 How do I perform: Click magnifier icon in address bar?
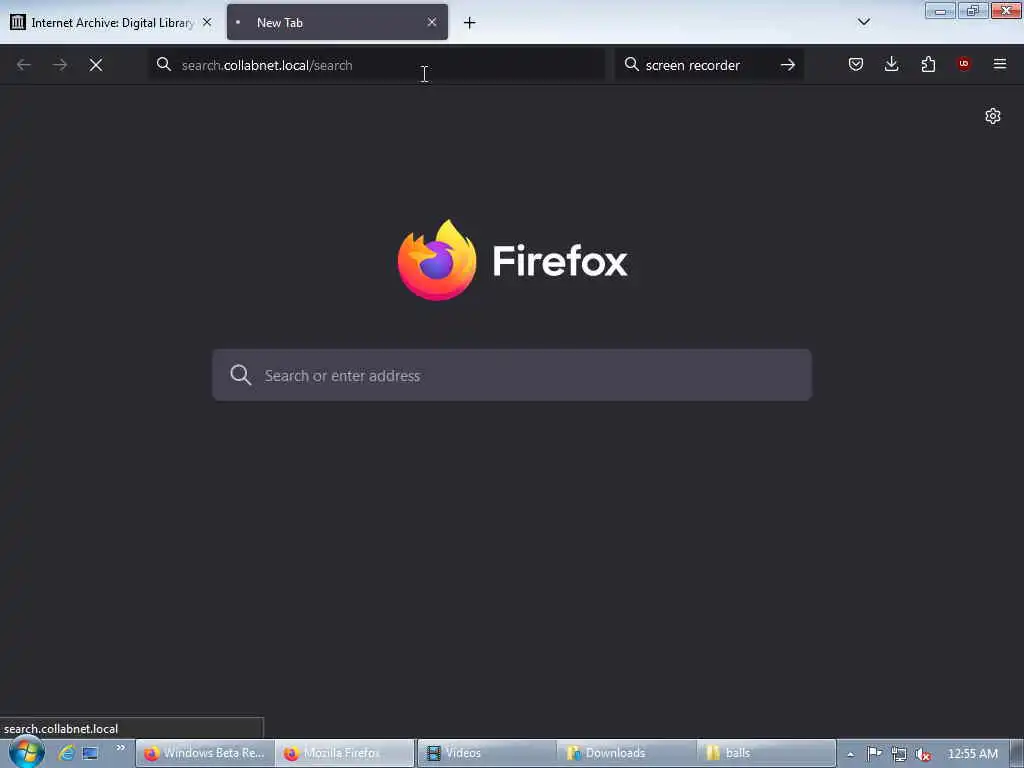(164, 65)
